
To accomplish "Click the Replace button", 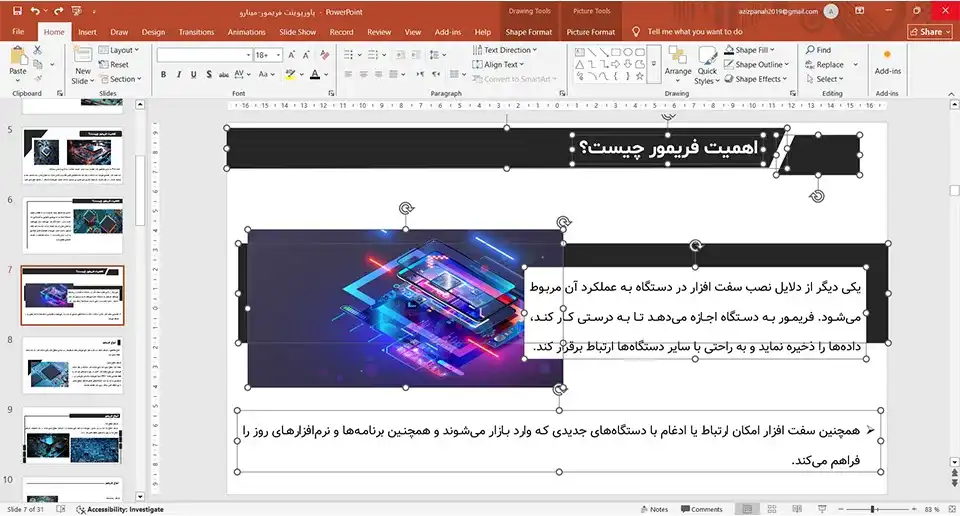I will click(825, 64).
